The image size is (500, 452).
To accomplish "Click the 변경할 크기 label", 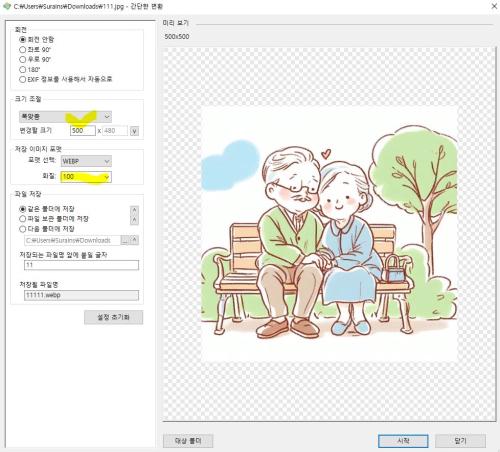I will (36, 130).
